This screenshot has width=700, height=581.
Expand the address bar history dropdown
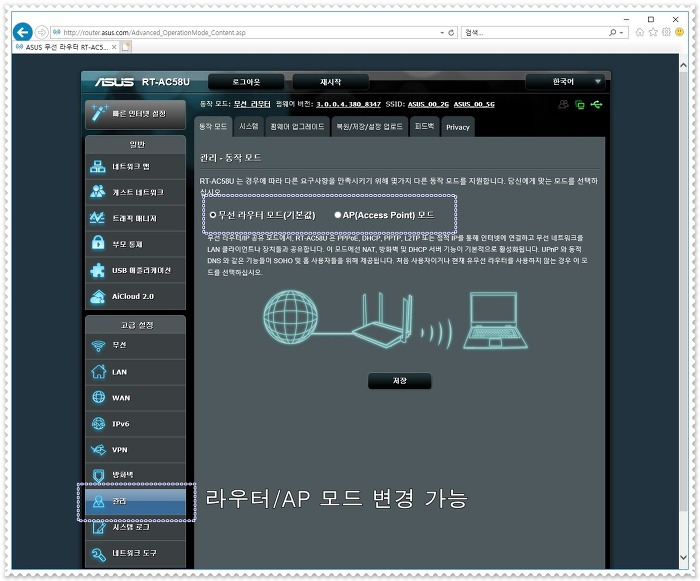click(x=442, y=33)
